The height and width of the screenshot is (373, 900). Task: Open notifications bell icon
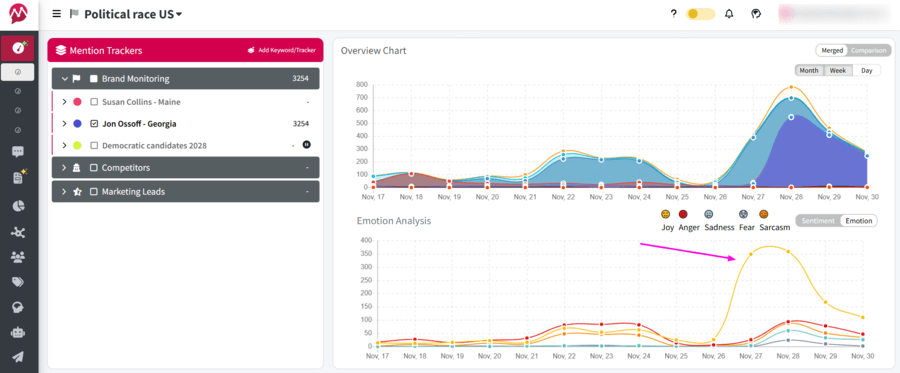pyautogui.click(x=729, y=14)
